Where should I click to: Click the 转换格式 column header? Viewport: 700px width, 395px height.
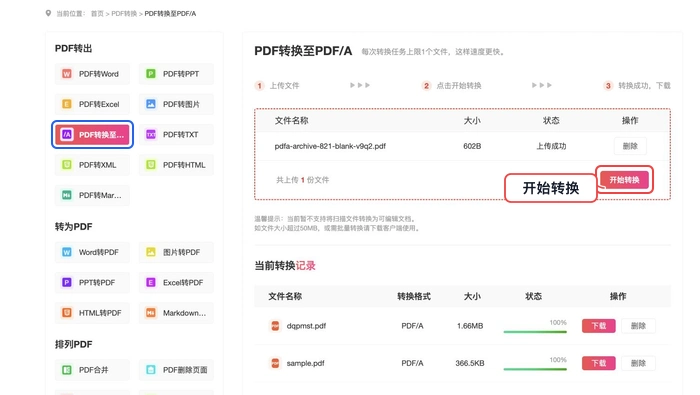click(x=414, y=296)
